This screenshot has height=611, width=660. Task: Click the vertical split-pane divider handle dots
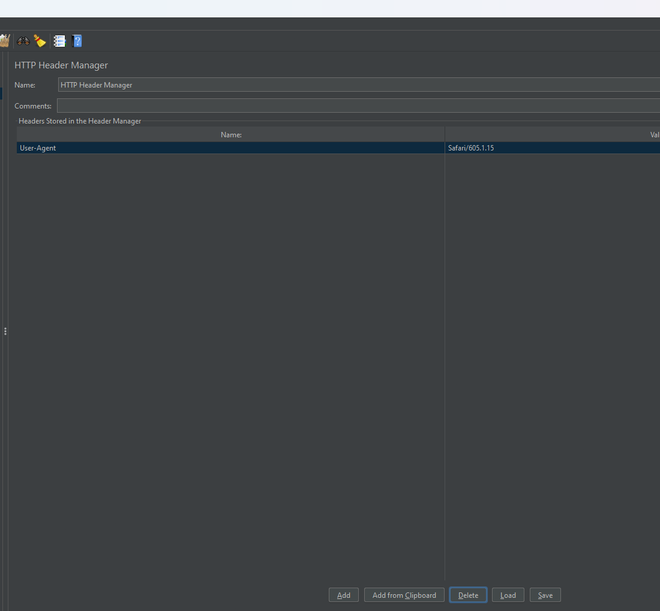point(5,332)
